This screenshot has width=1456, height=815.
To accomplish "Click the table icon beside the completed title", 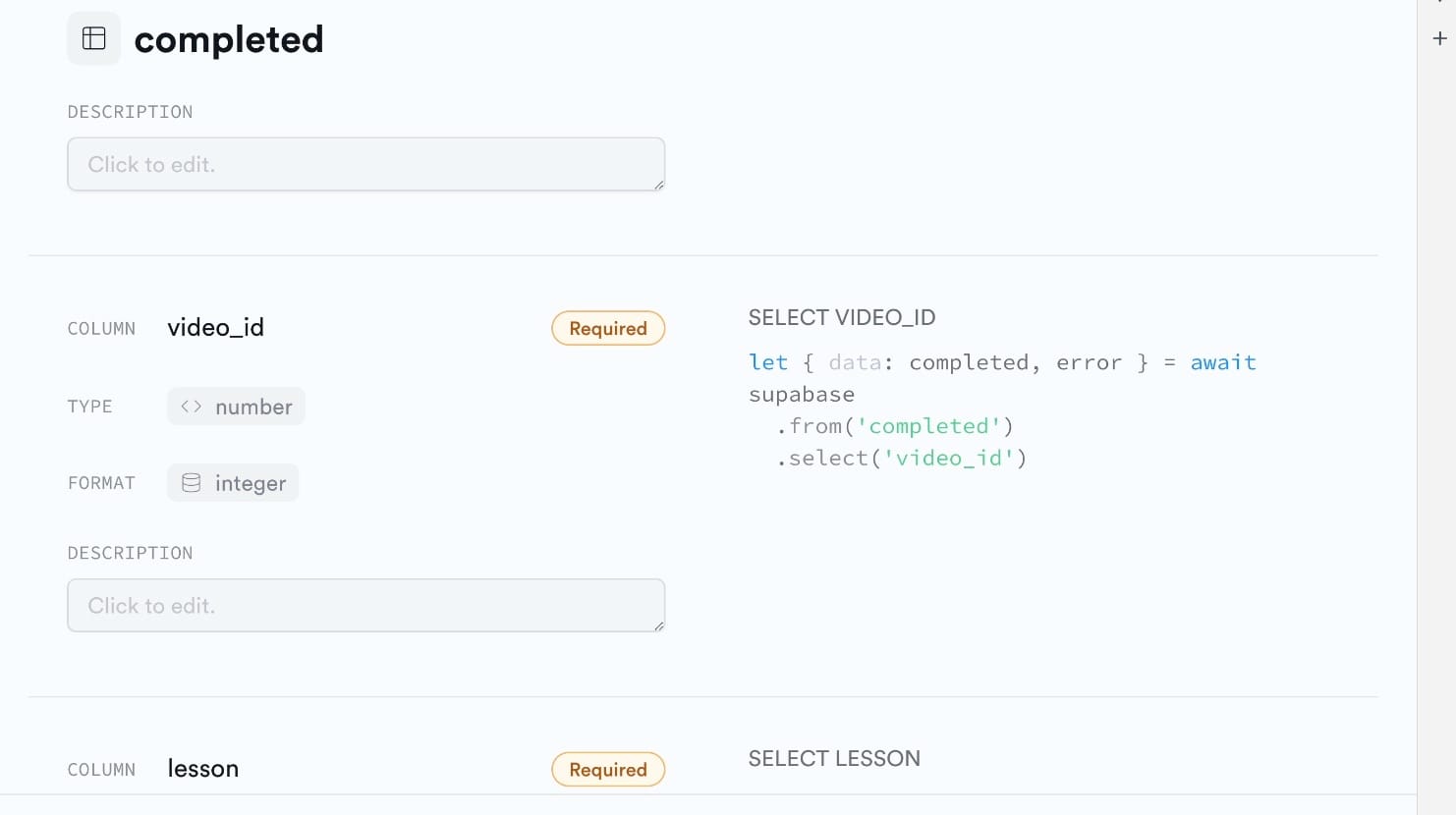I will (94, 38).
